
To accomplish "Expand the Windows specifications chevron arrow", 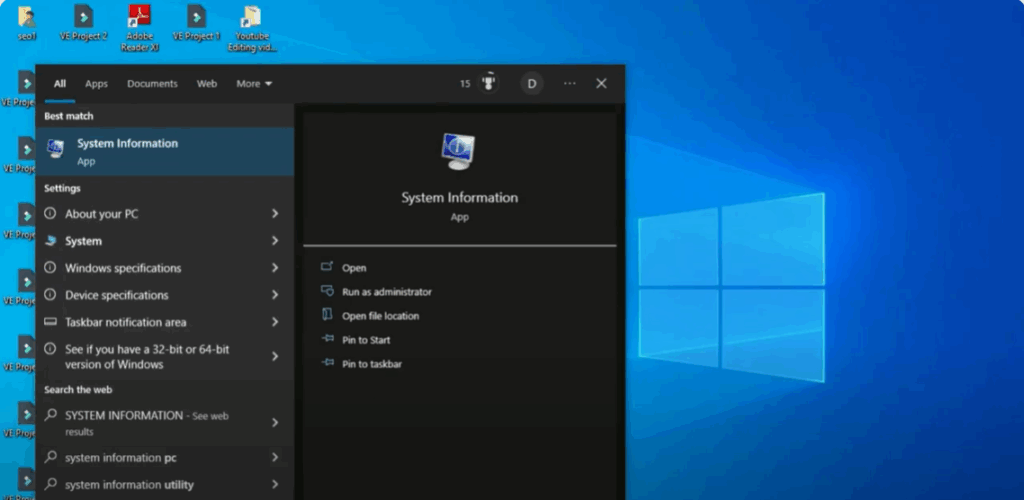I will 275,268.
